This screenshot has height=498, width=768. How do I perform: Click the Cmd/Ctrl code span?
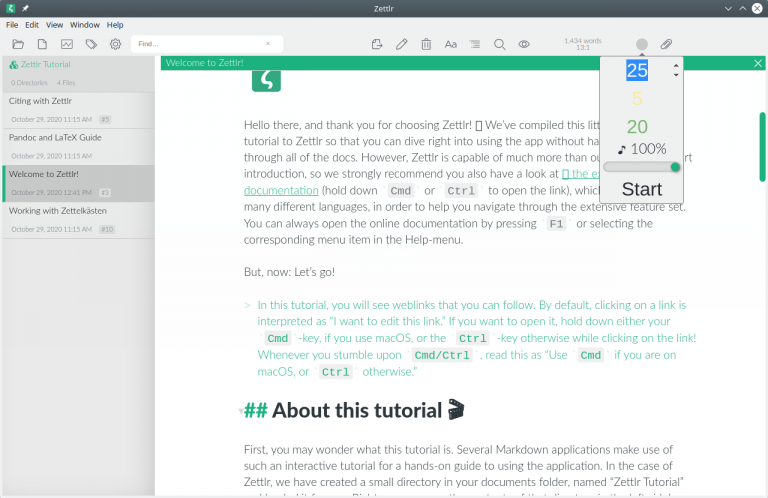tap(442, 355)
